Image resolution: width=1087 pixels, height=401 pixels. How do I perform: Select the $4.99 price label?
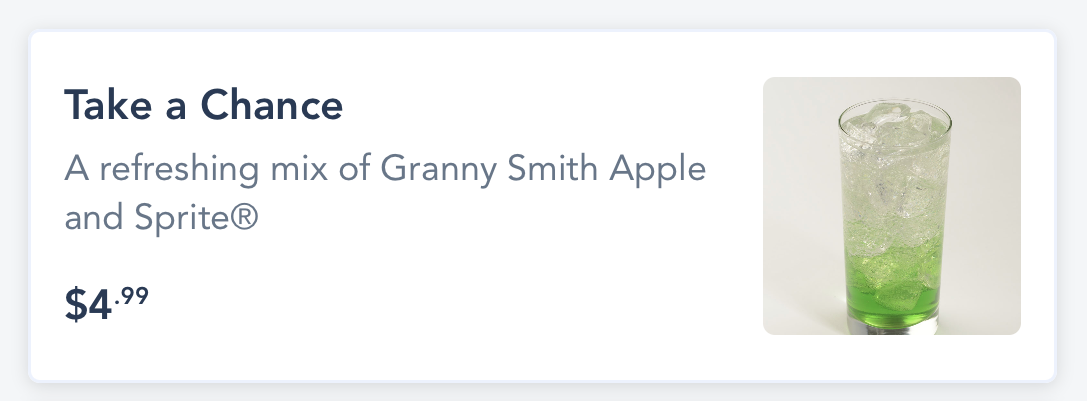tap(107, 304)
